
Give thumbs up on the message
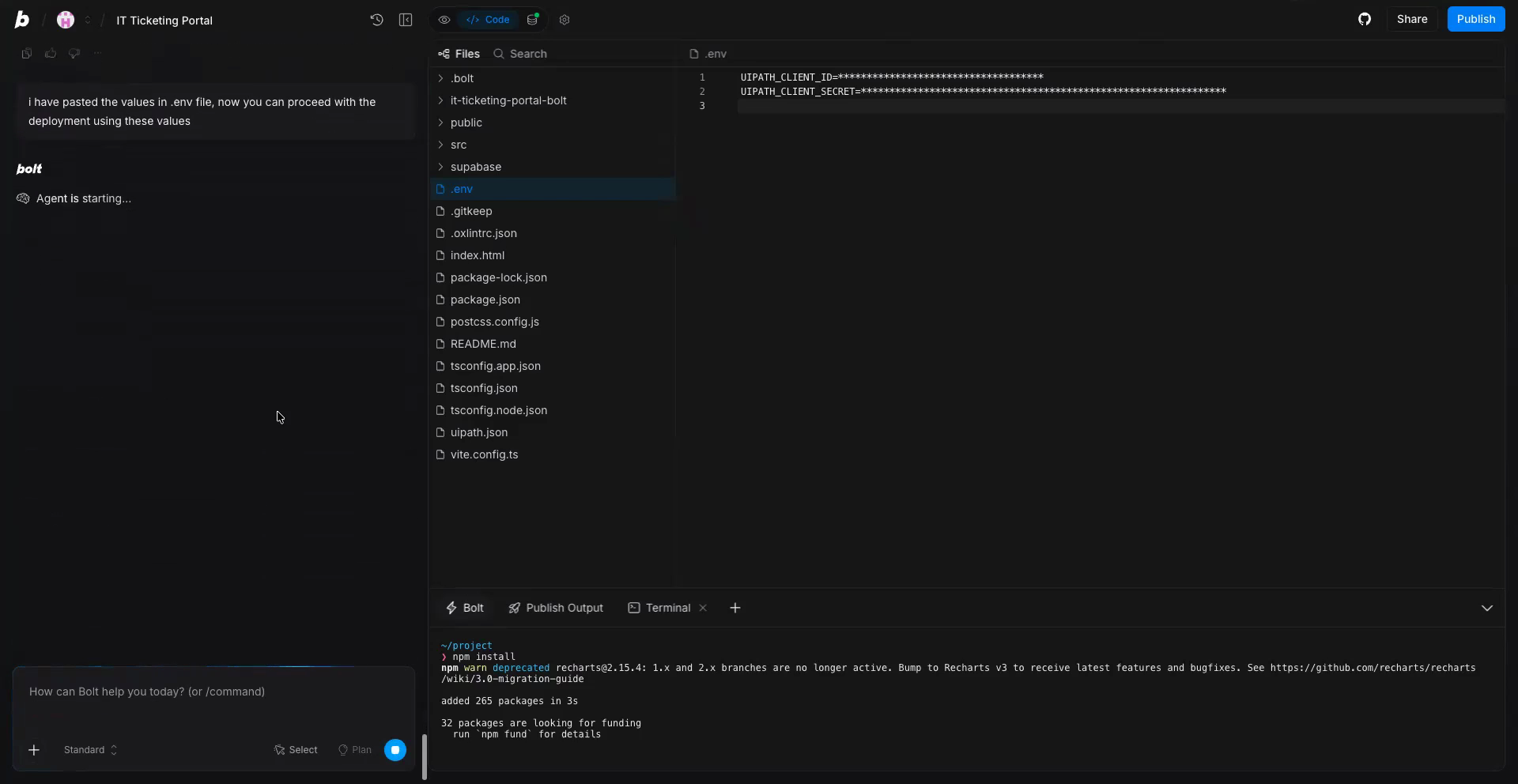coord(51,53)
